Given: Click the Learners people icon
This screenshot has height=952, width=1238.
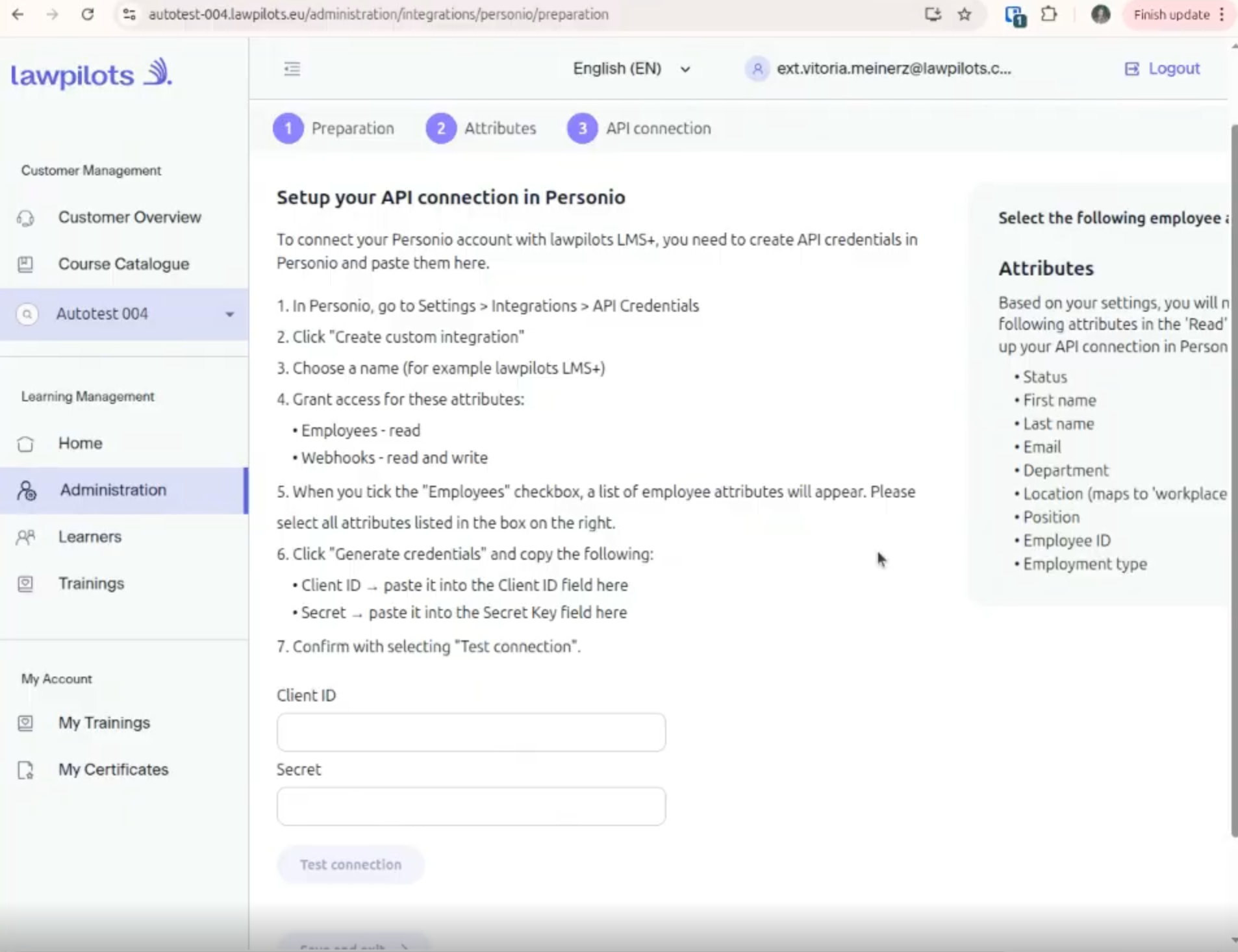Looking at the screenshot, I should [x=25, y=537].
